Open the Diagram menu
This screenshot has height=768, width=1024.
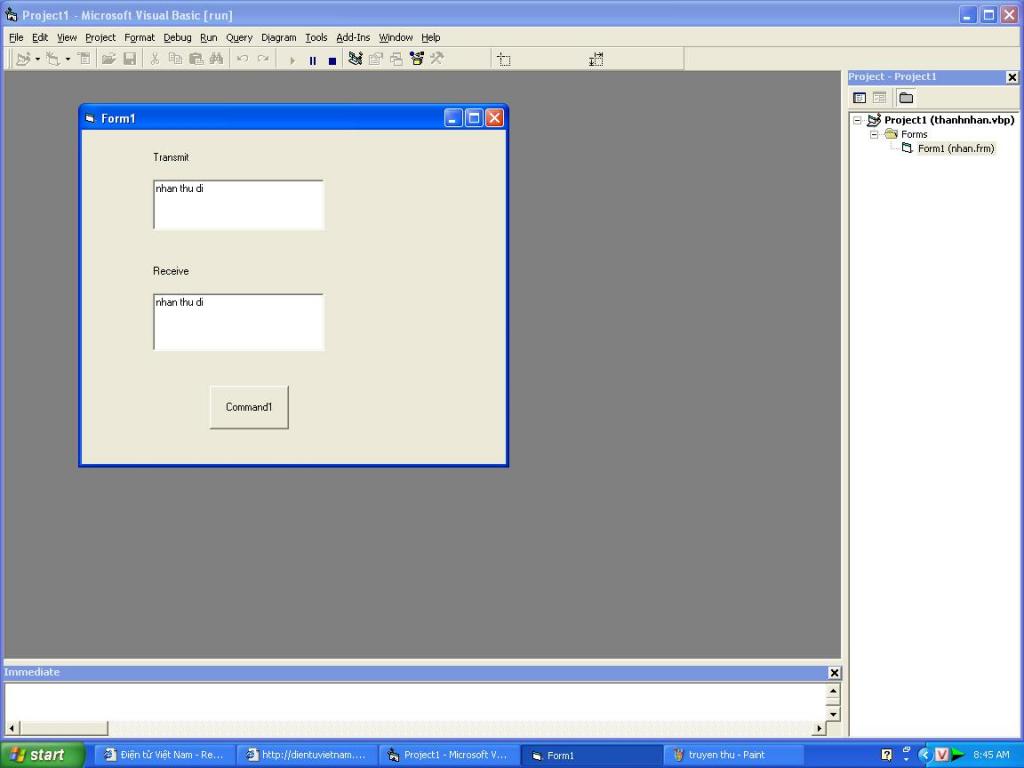tap(278, 38)
